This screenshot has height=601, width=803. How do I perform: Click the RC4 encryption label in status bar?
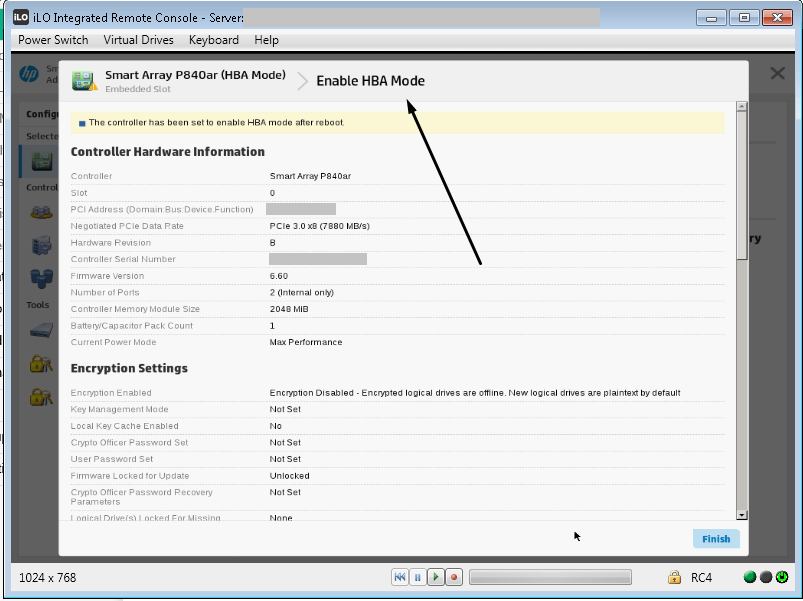701,577
